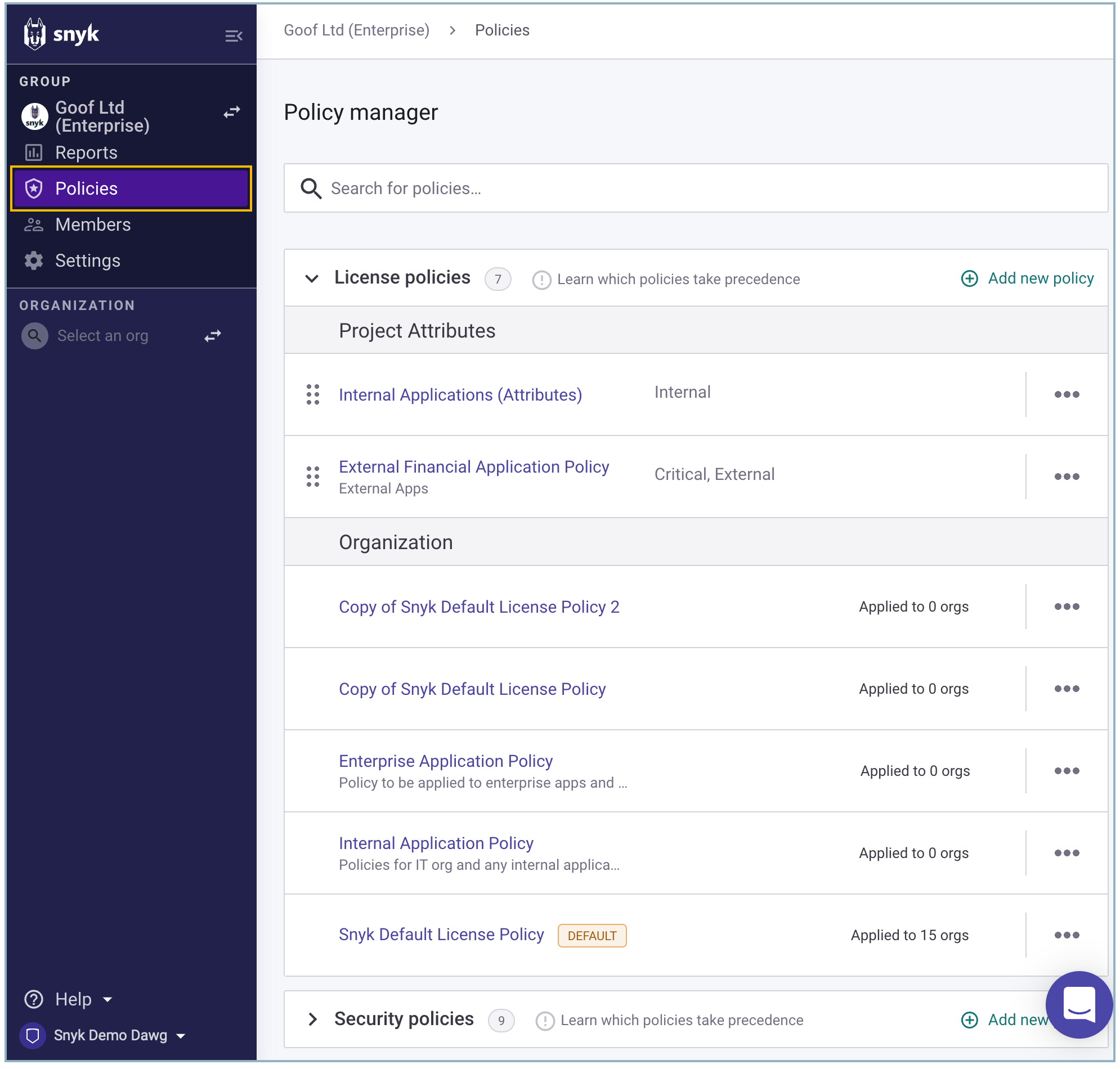This screenshot has height=1069, width=1120.
Task: Open options menu for Internal Applications (Attributes)
Action: [1067, 395]
